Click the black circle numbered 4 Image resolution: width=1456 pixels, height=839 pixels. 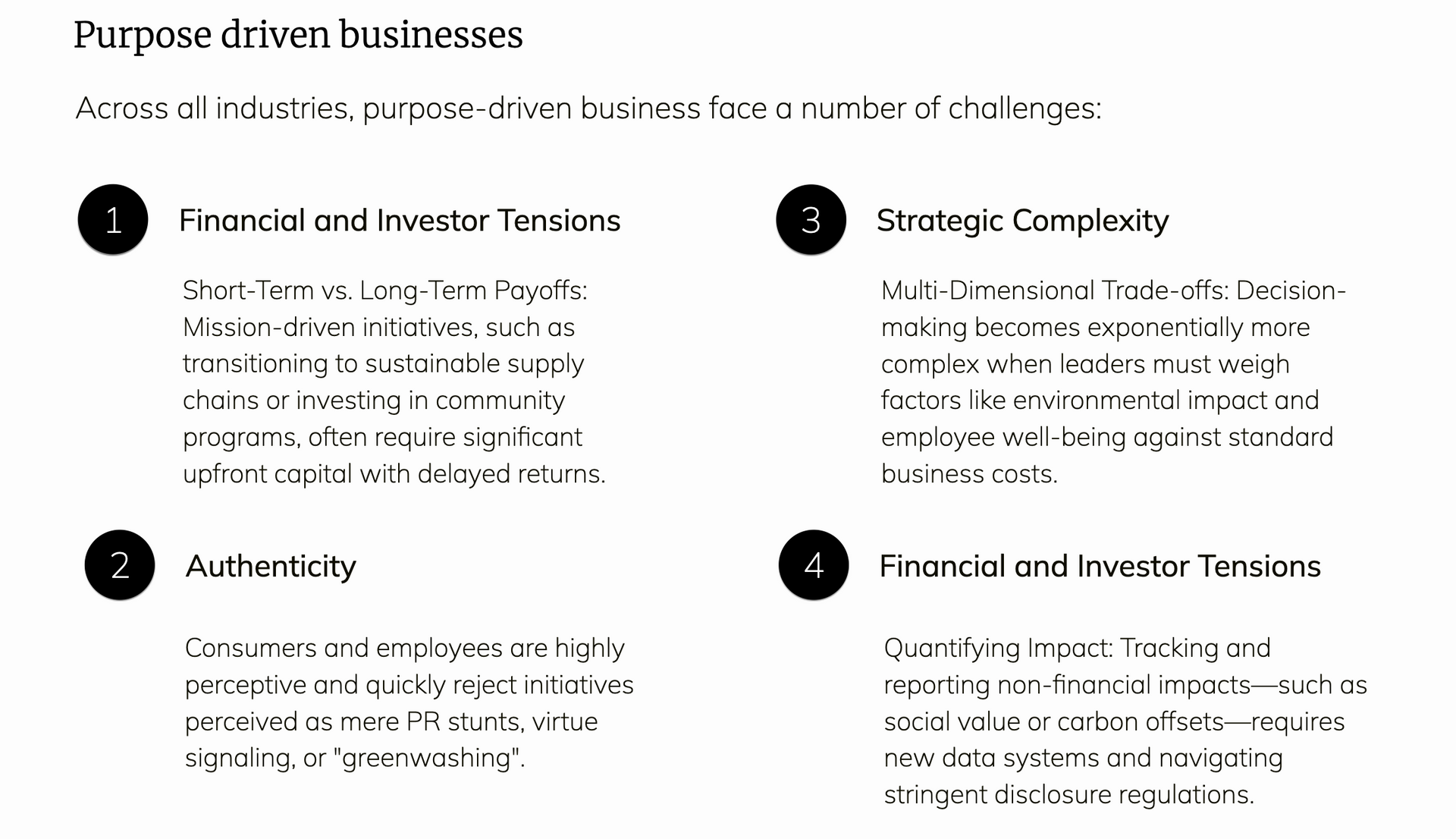(x=814, y=565)
